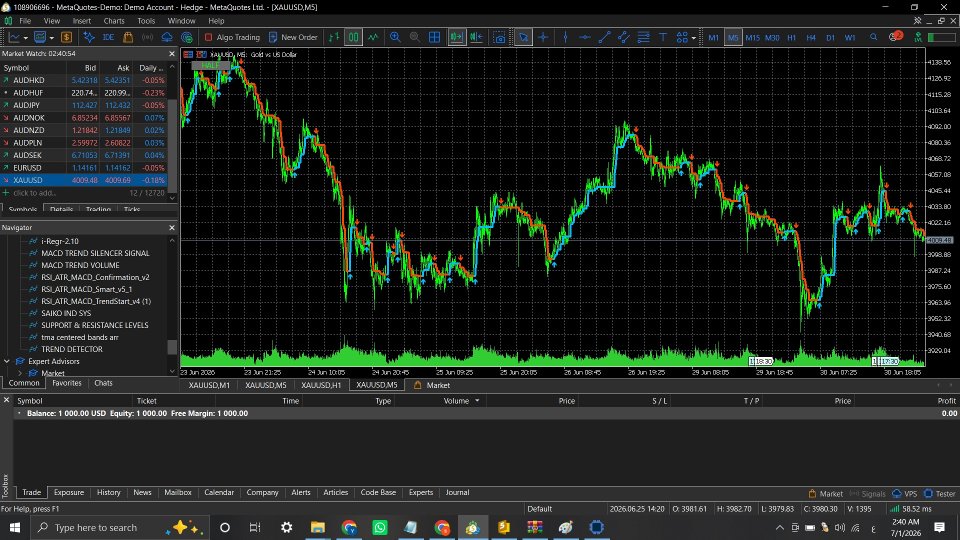
Task: Open the Windows Start button
Action: [x=15, y=527]
